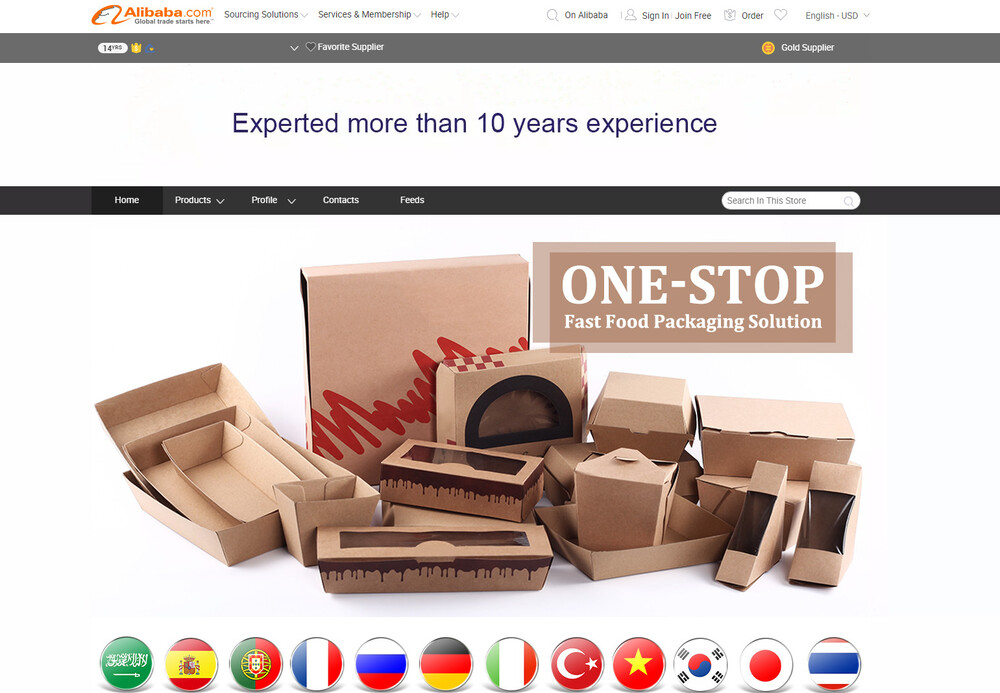Open the Order clipboard icon
The height and width of the screenshot is (693, 1000).
730,15
